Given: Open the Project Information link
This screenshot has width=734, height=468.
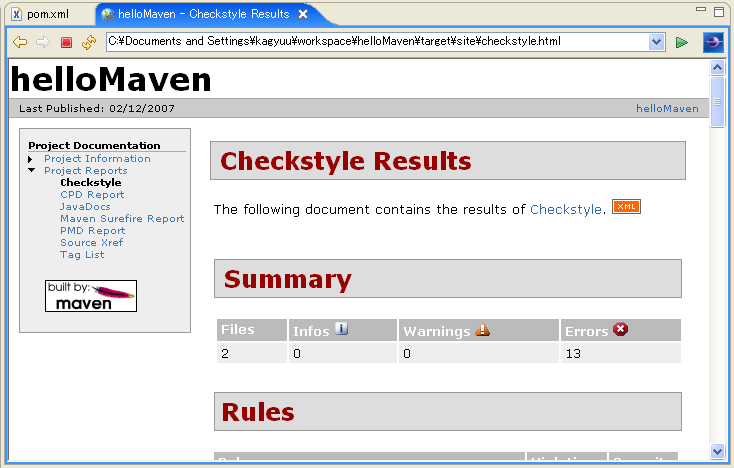Looking at the screenshot, I should pyautogui.click(x=97, y=159).
